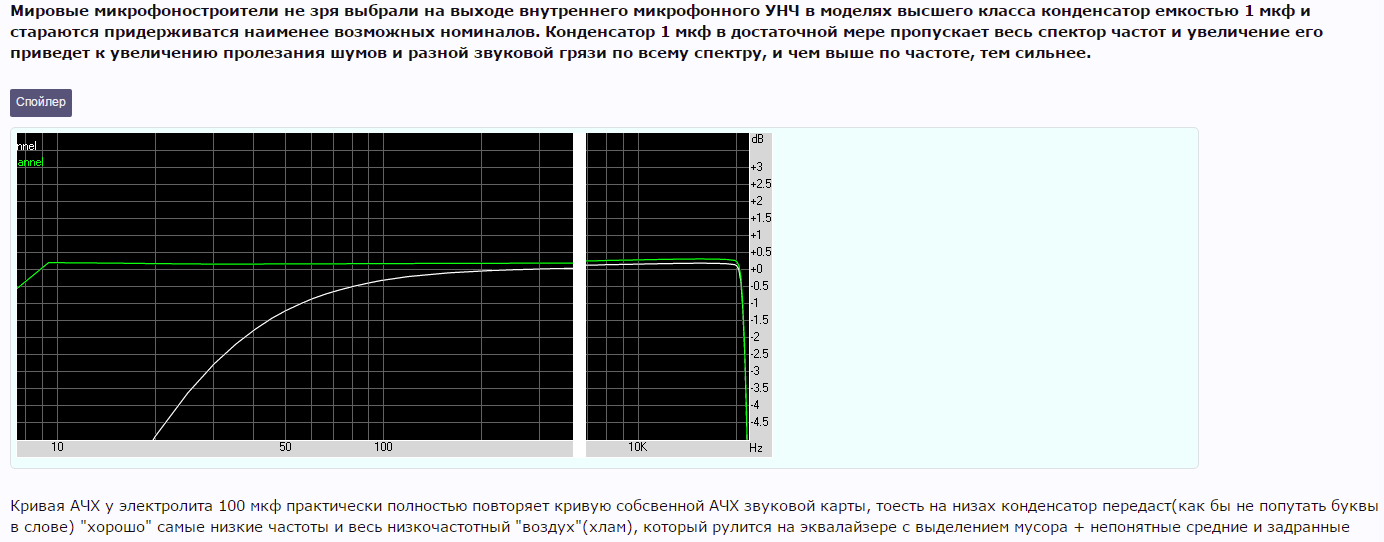Click the '10' frequency axis label

pyautogui.click(x=57, y=447)
